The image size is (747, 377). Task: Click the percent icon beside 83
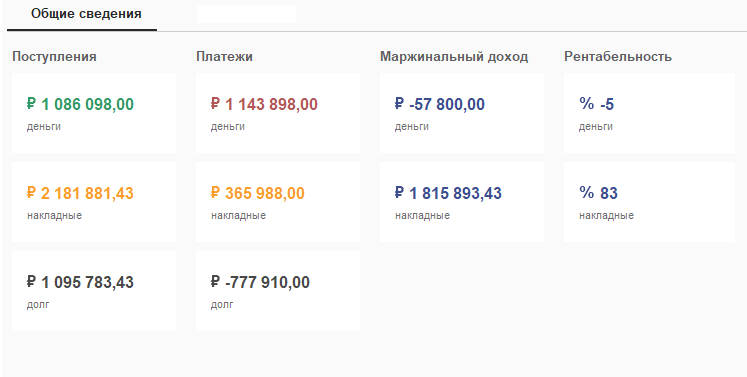[x=586, y=193]
